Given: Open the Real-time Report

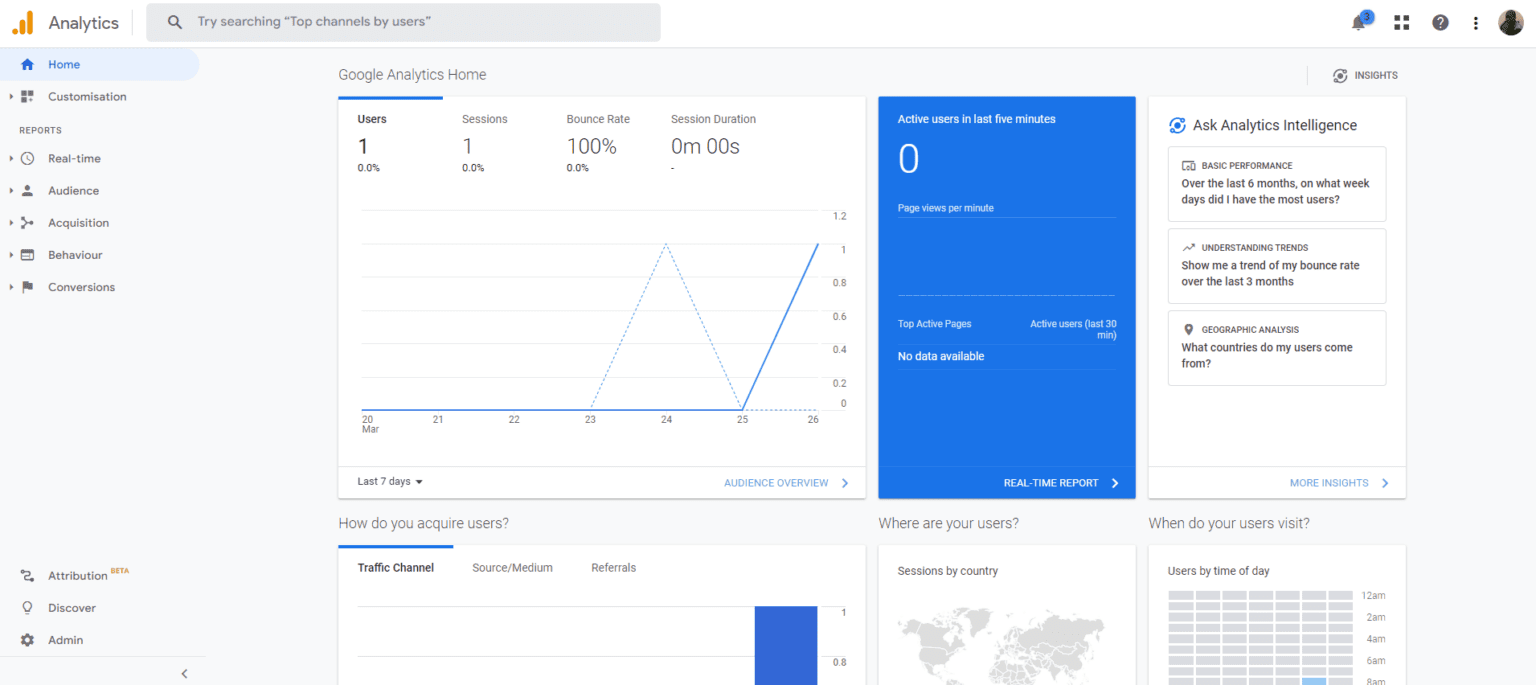Looking at the screenshot, I should click(x=1052, y=482).
